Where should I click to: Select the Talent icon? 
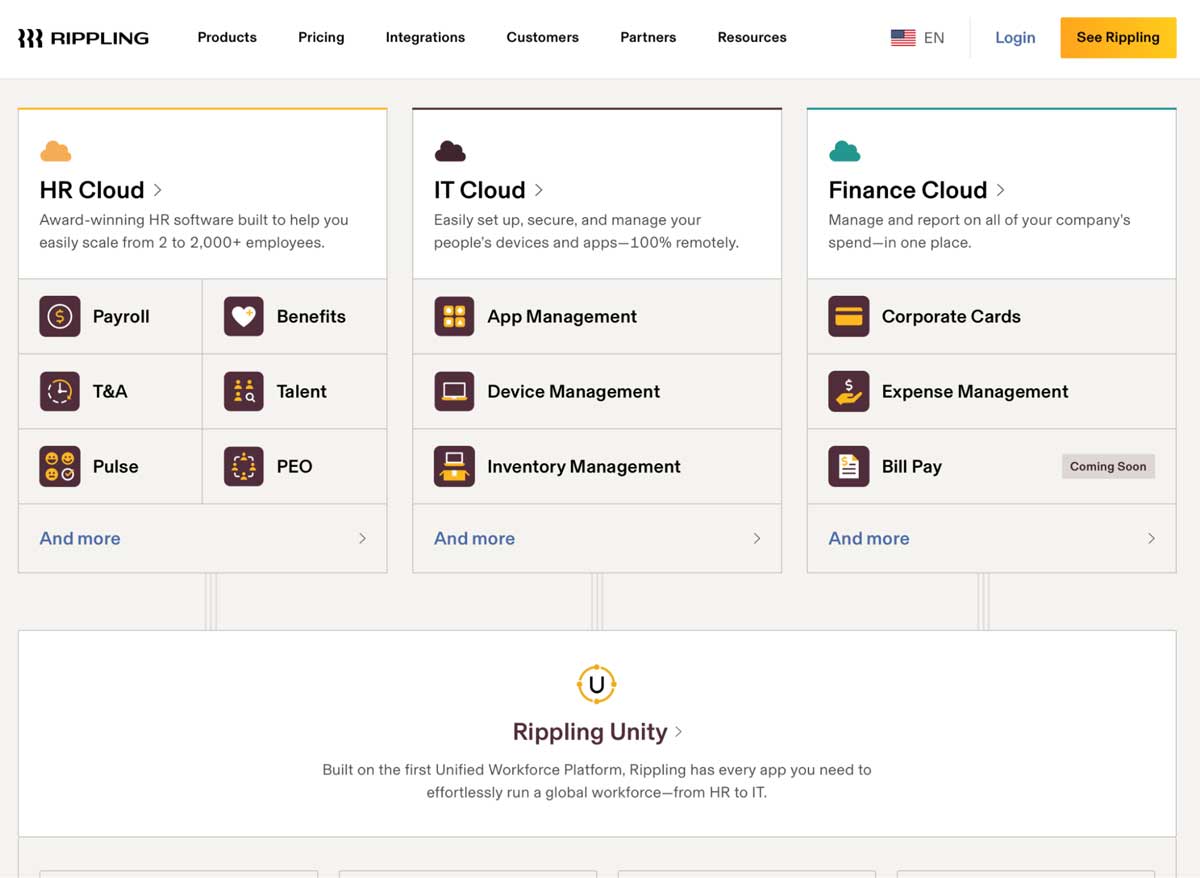[x=243, y=391]
